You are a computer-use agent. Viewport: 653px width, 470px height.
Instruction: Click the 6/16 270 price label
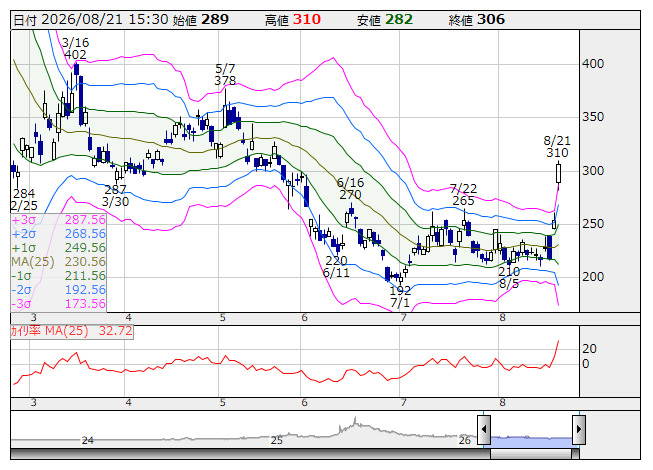point(350,189)
